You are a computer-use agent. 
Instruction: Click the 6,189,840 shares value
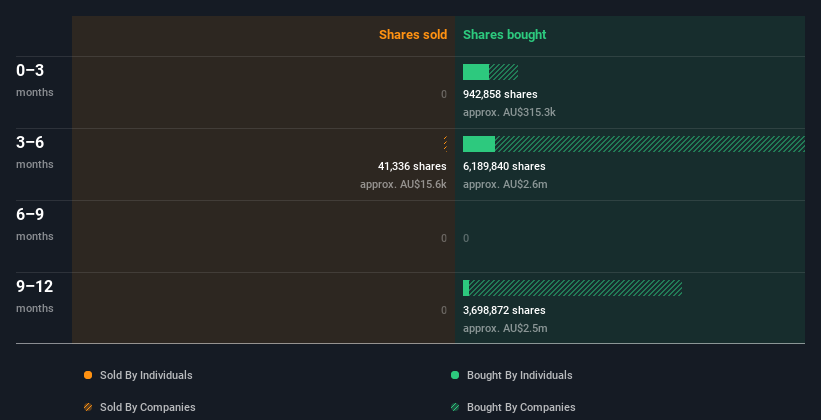point(504,166)
